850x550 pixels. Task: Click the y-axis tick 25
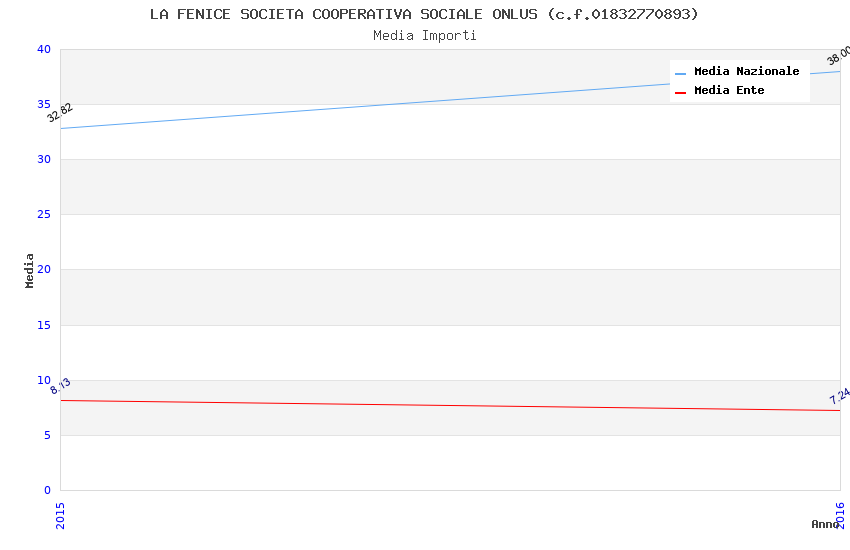pos(44,215)
